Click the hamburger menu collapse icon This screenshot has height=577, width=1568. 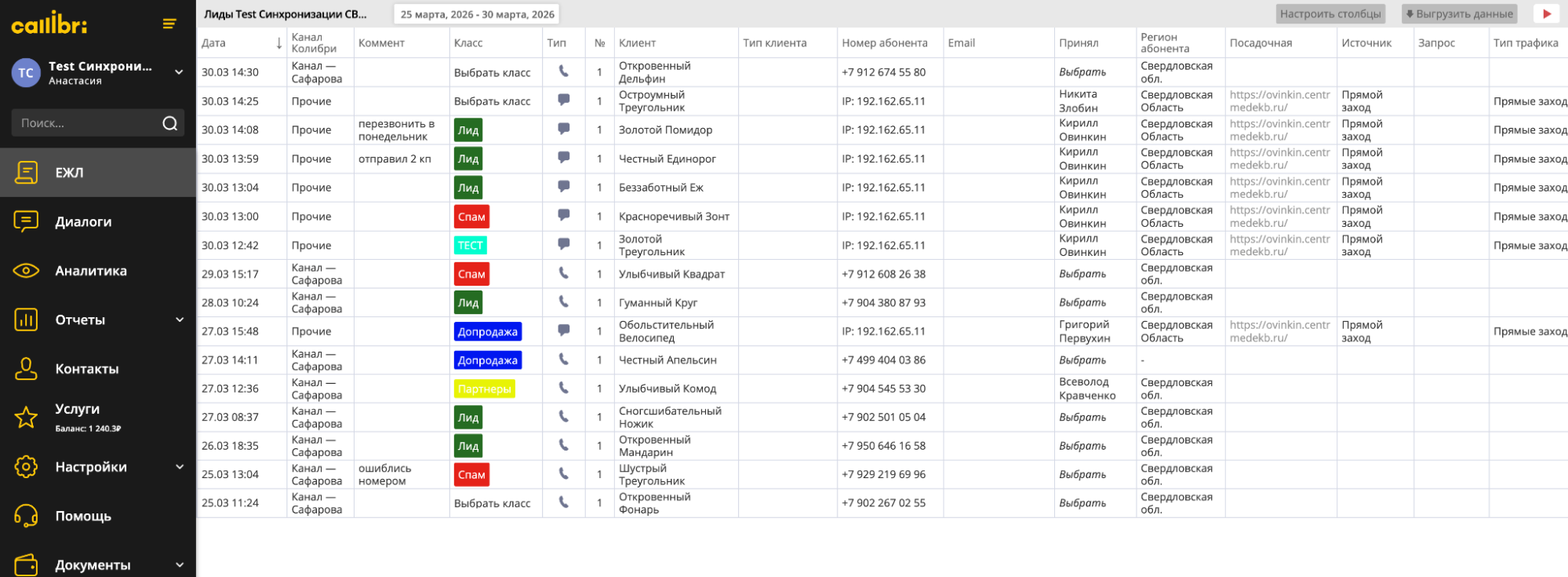pyautogui.click(x=169, y=24)
